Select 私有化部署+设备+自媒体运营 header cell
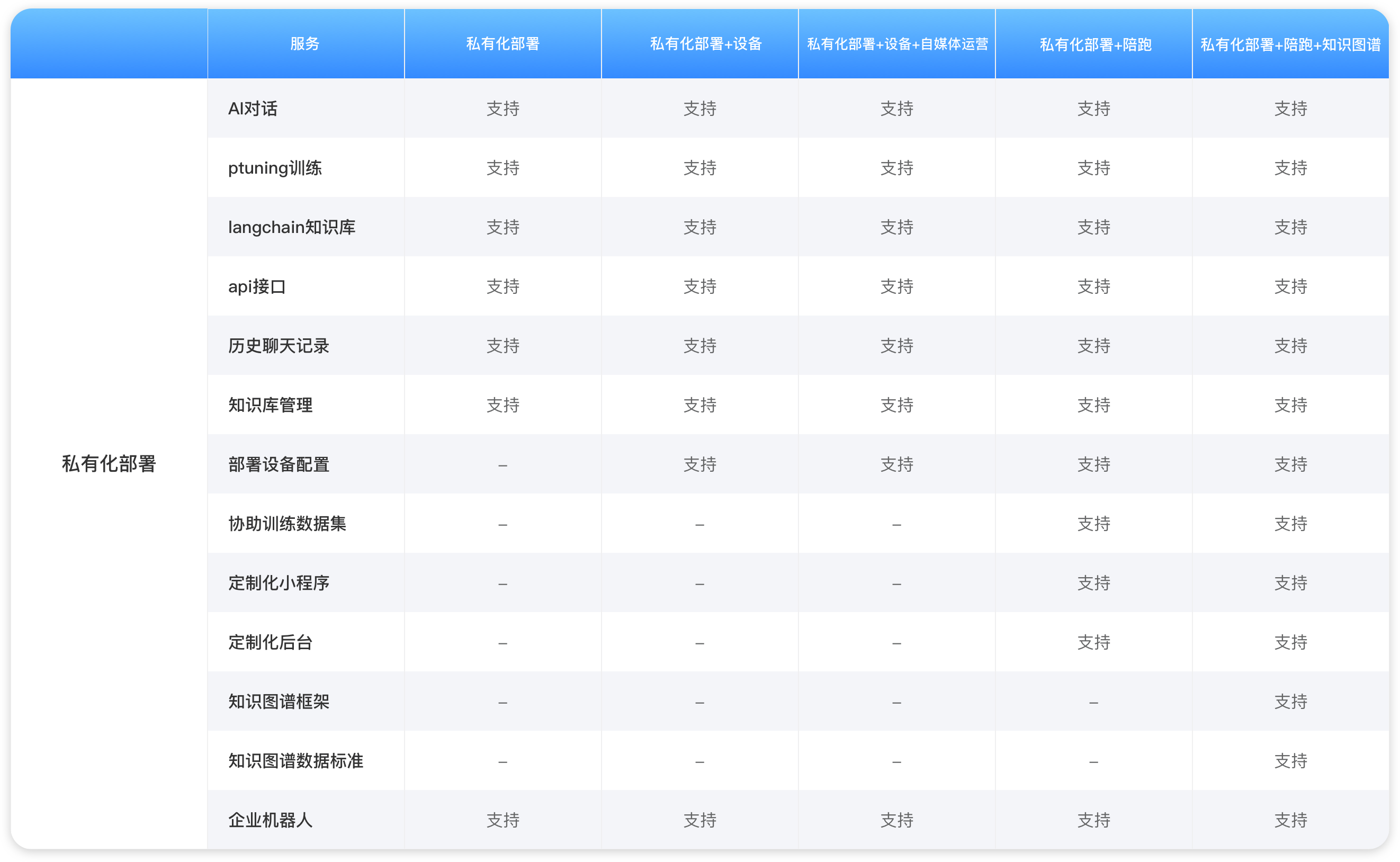Screen dimensions: 1400x862 897,44
